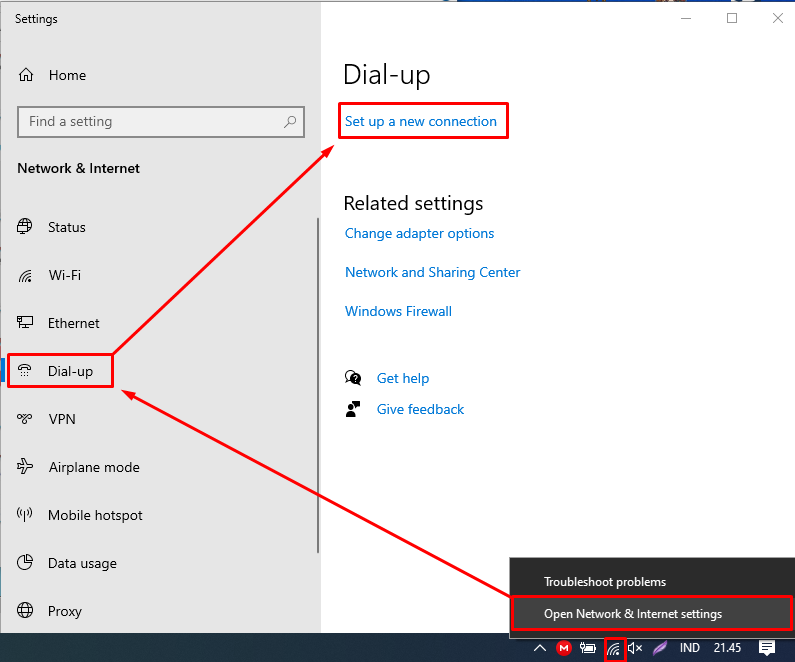Open the Action Center notification icon
795x662 pixels.
(767, 648)
